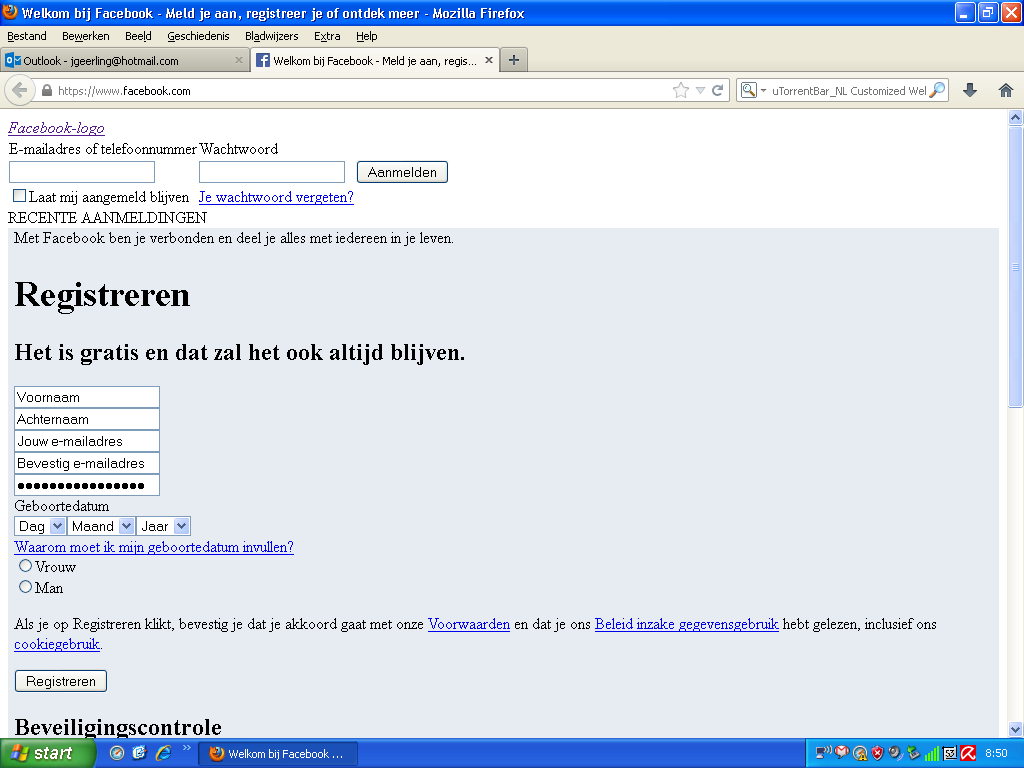1024x768 pixels.
Task: Click the login e-mail input field
Action: tap(82, 172)
